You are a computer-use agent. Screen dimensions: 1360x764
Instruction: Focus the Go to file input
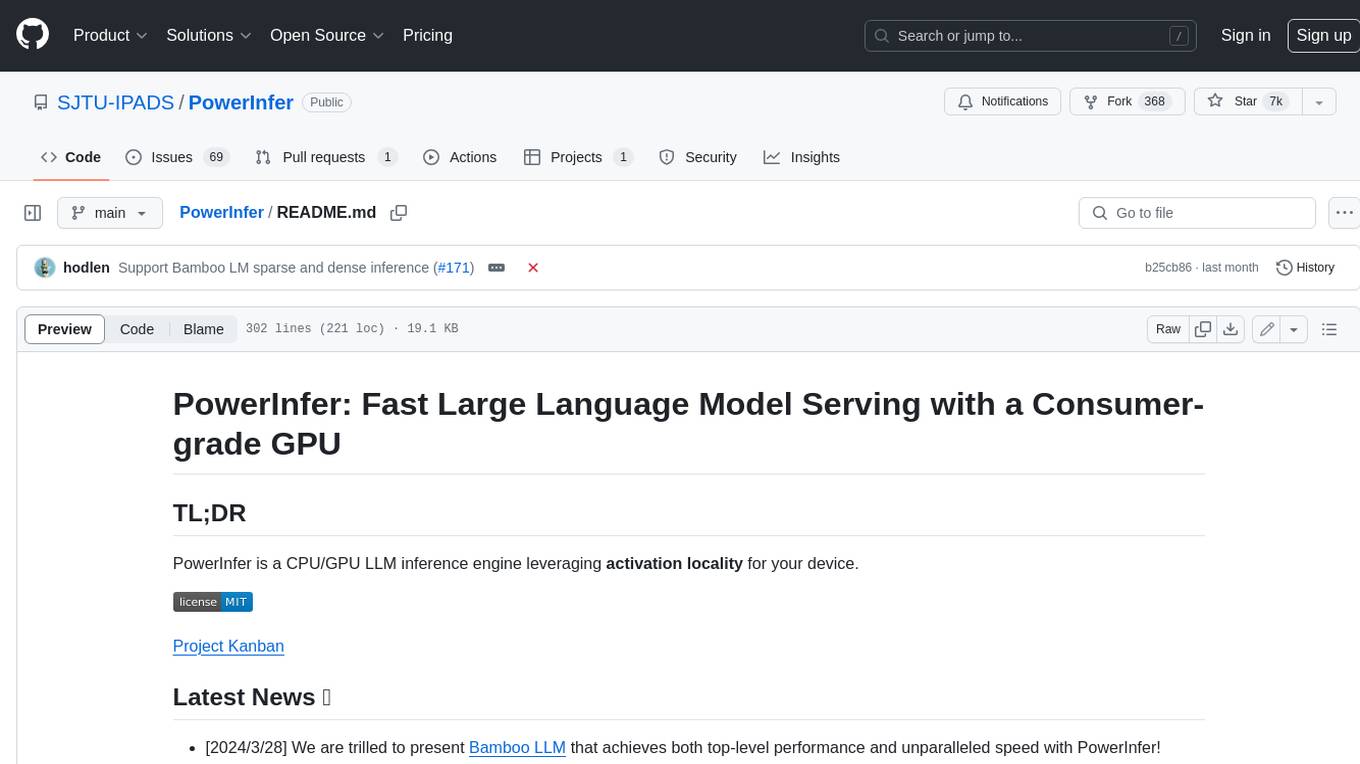1197,213
